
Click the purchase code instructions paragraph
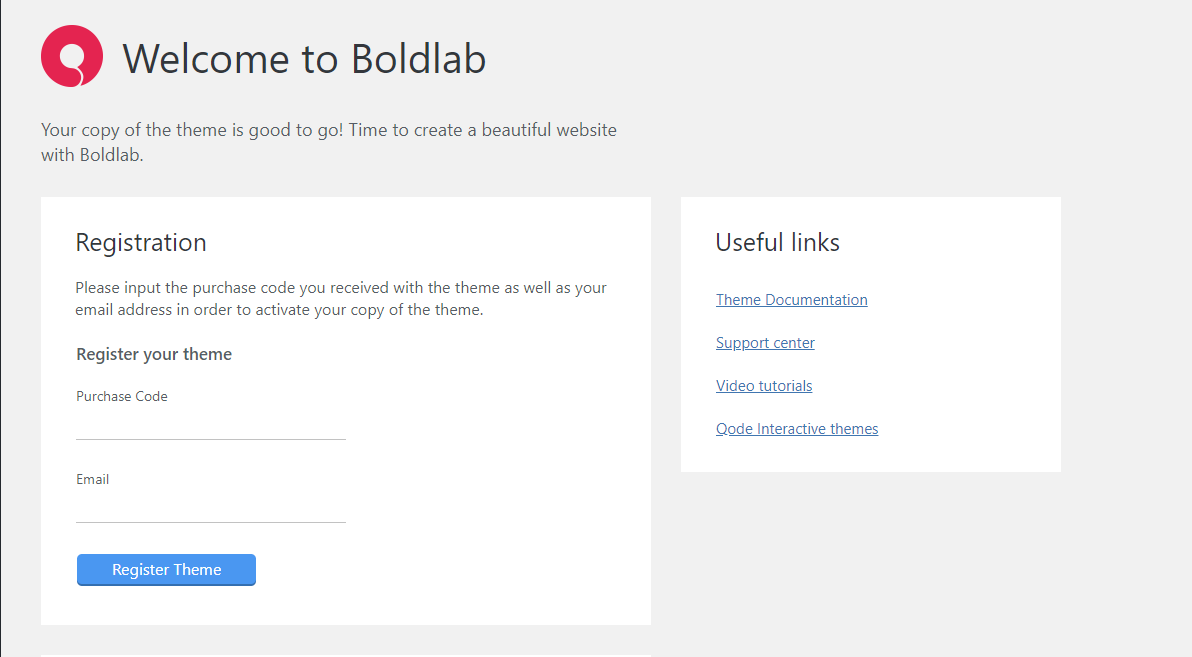341,298
